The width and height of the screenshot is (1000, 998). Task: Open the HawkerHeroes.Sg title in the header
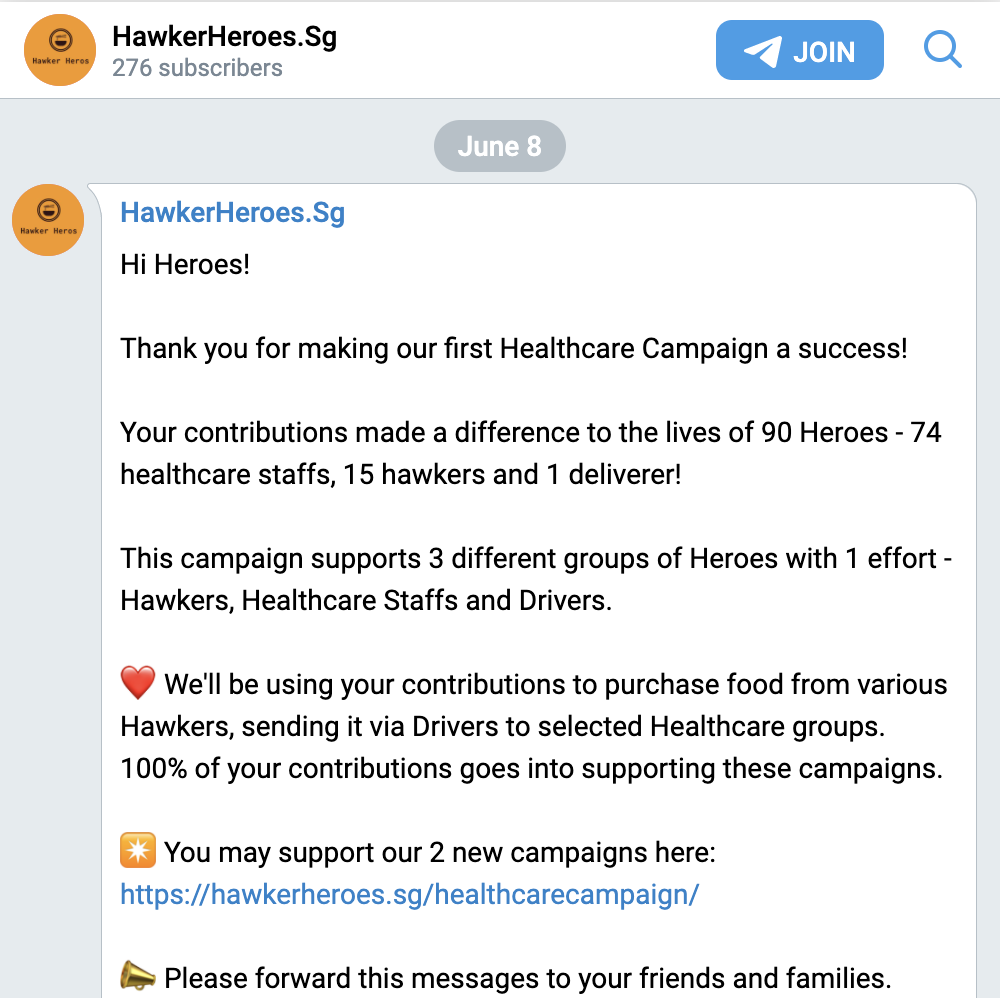coord(224,38)
